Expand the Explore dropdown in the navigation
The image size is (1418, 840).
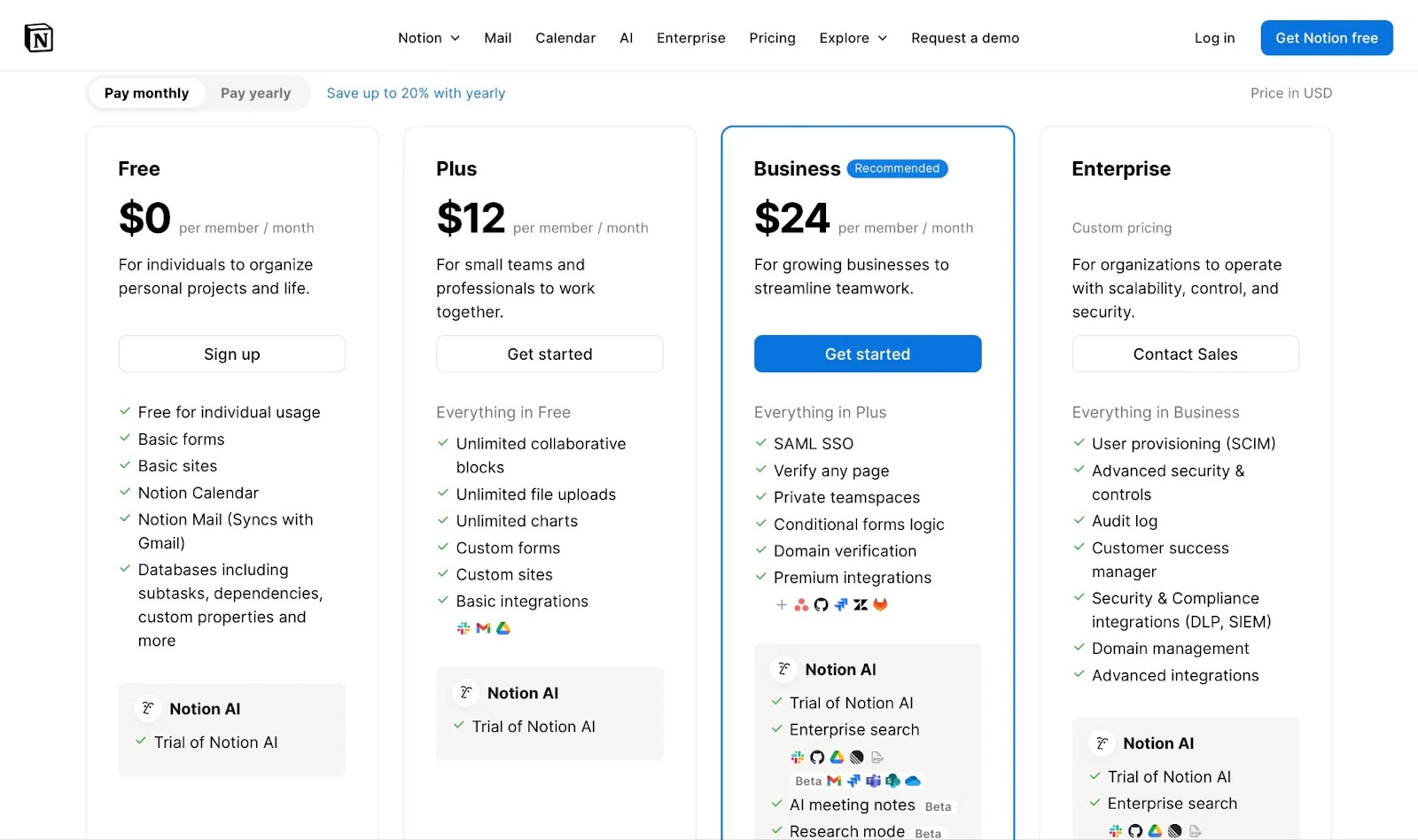853,38
